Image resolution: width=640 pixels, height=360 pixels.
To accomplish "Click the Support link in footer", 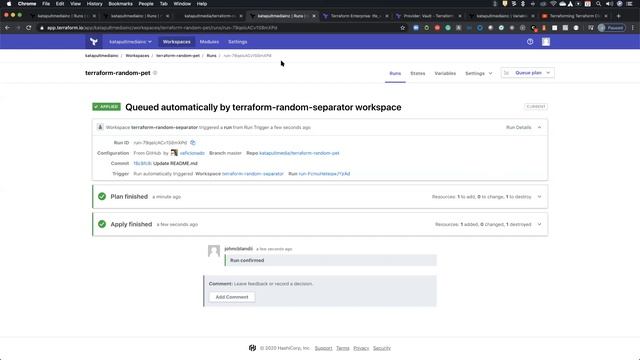I will 323,348.
